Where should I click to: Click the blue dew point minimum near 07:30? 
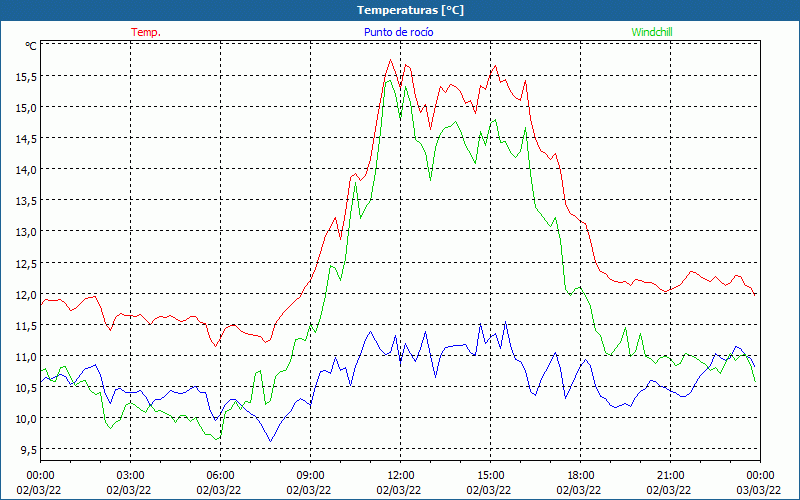tap(270, 441)
